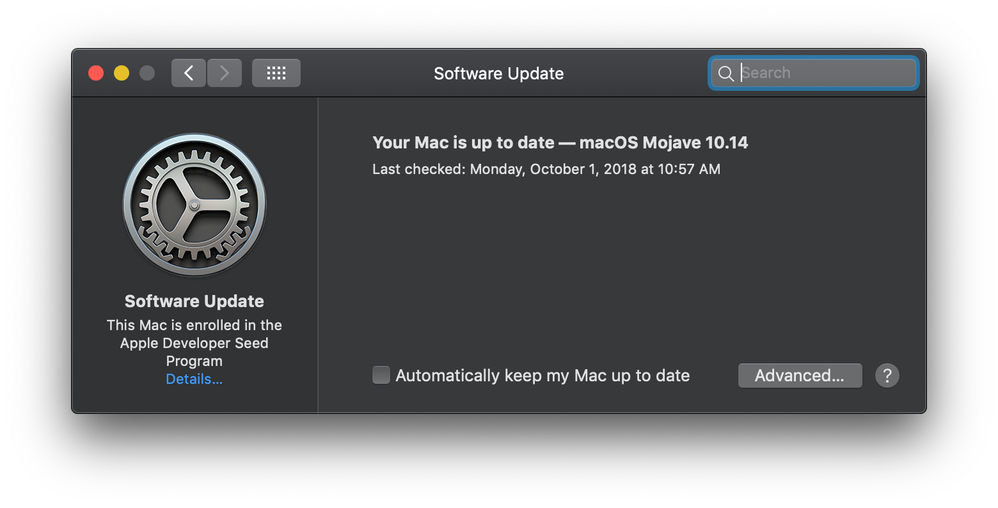Enable Automatically keep my Mac up to date

point(381,375)
